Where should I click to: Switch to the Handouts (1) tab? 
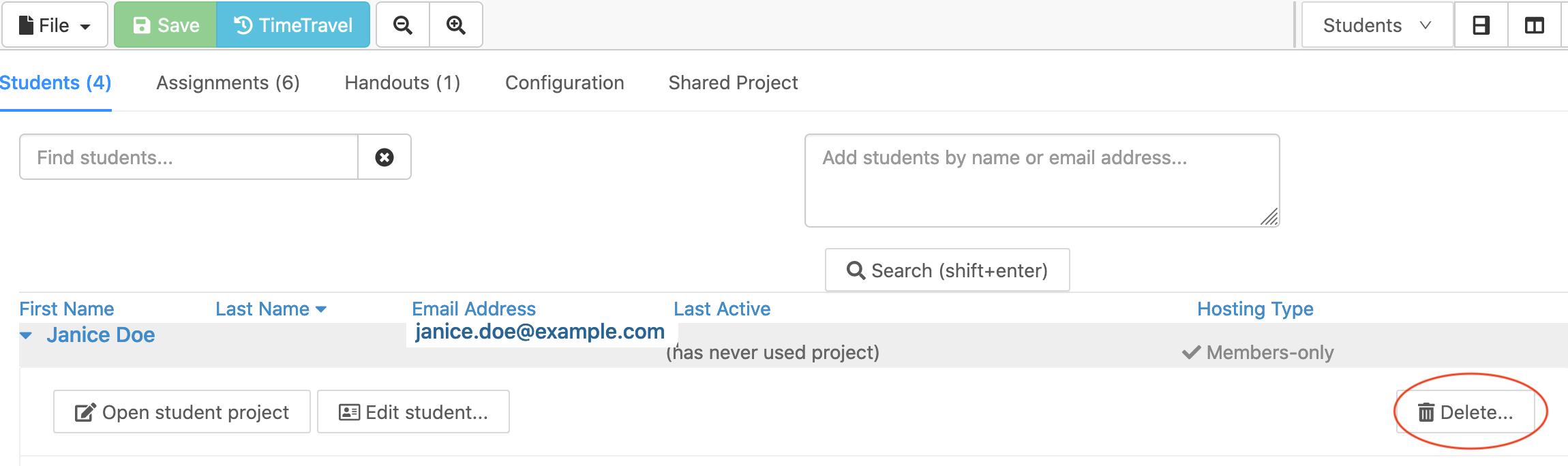click(x=402, y=83)
